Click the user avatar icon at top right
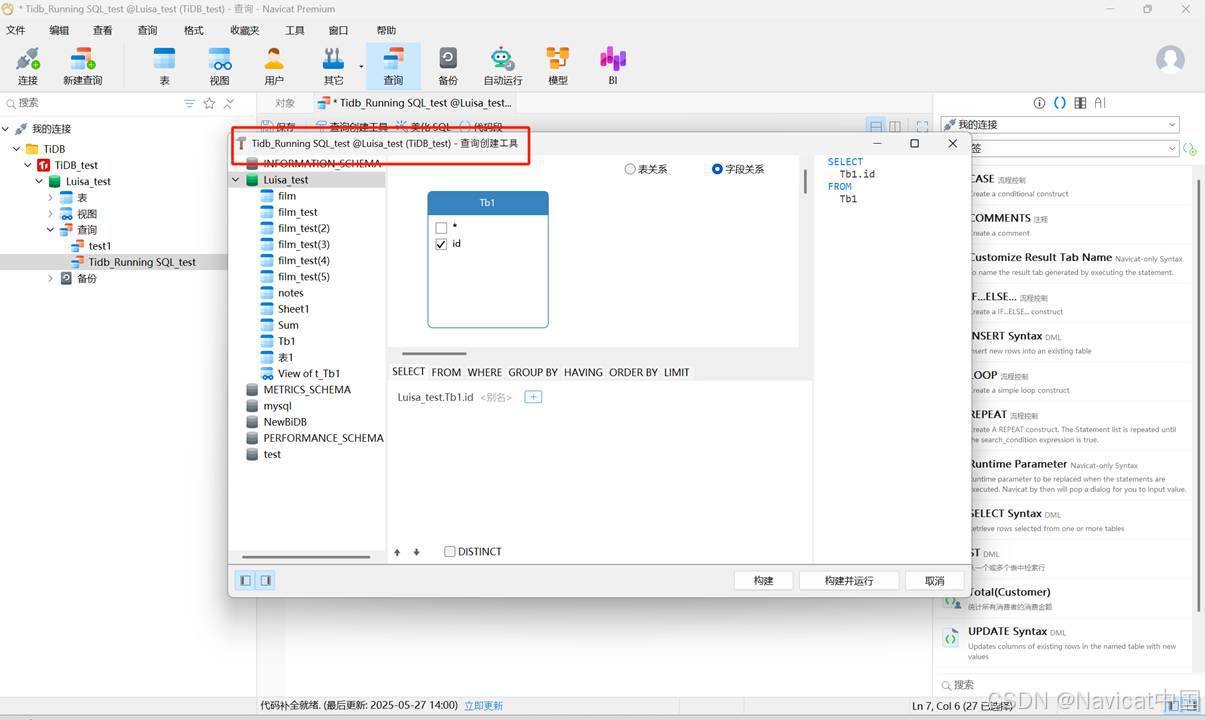Viewport: 1205px width, 720px height. pos(1170,59)
